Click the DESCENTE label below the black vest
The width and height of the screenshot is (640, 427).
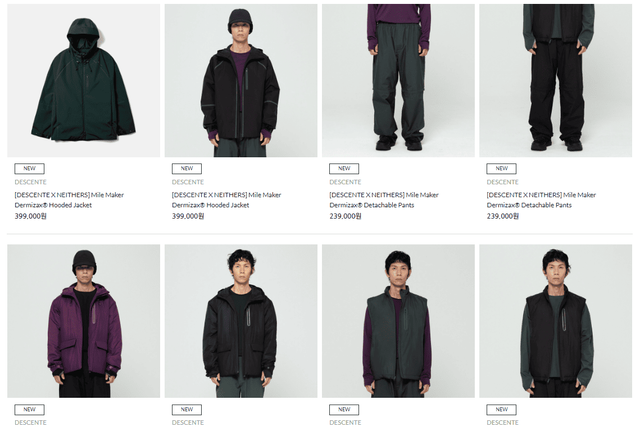502,422
